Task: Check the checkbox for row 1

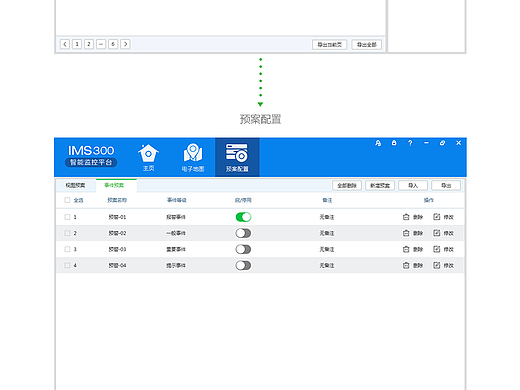Action: coord(67,217)
